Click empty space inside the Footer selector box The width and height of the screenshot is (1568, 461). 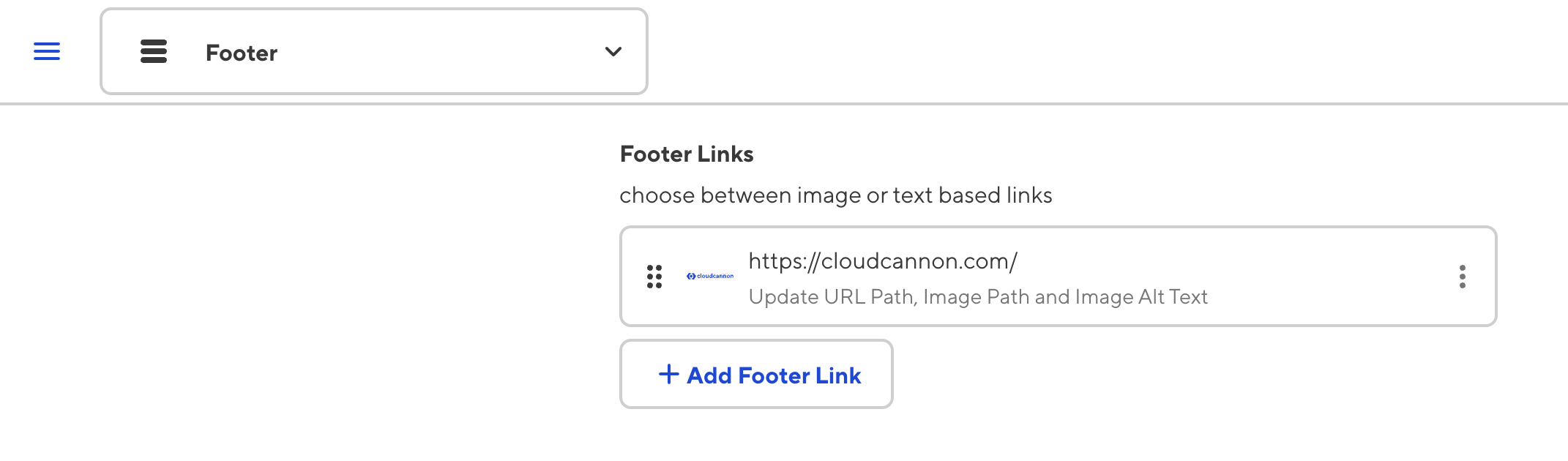pyautogui.click(x=439, y=52)
